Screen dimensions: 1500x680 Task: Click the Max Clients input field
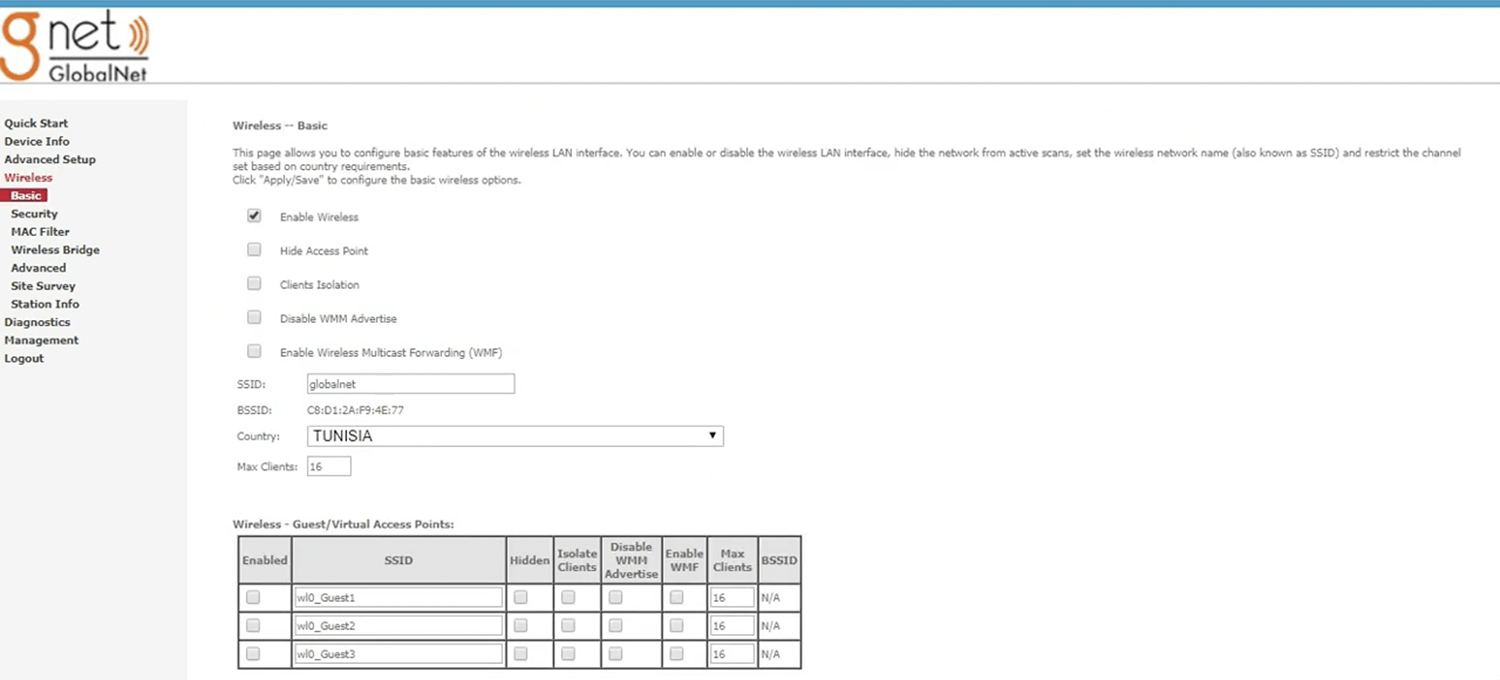pyautogui.click(x=329, y=466)
